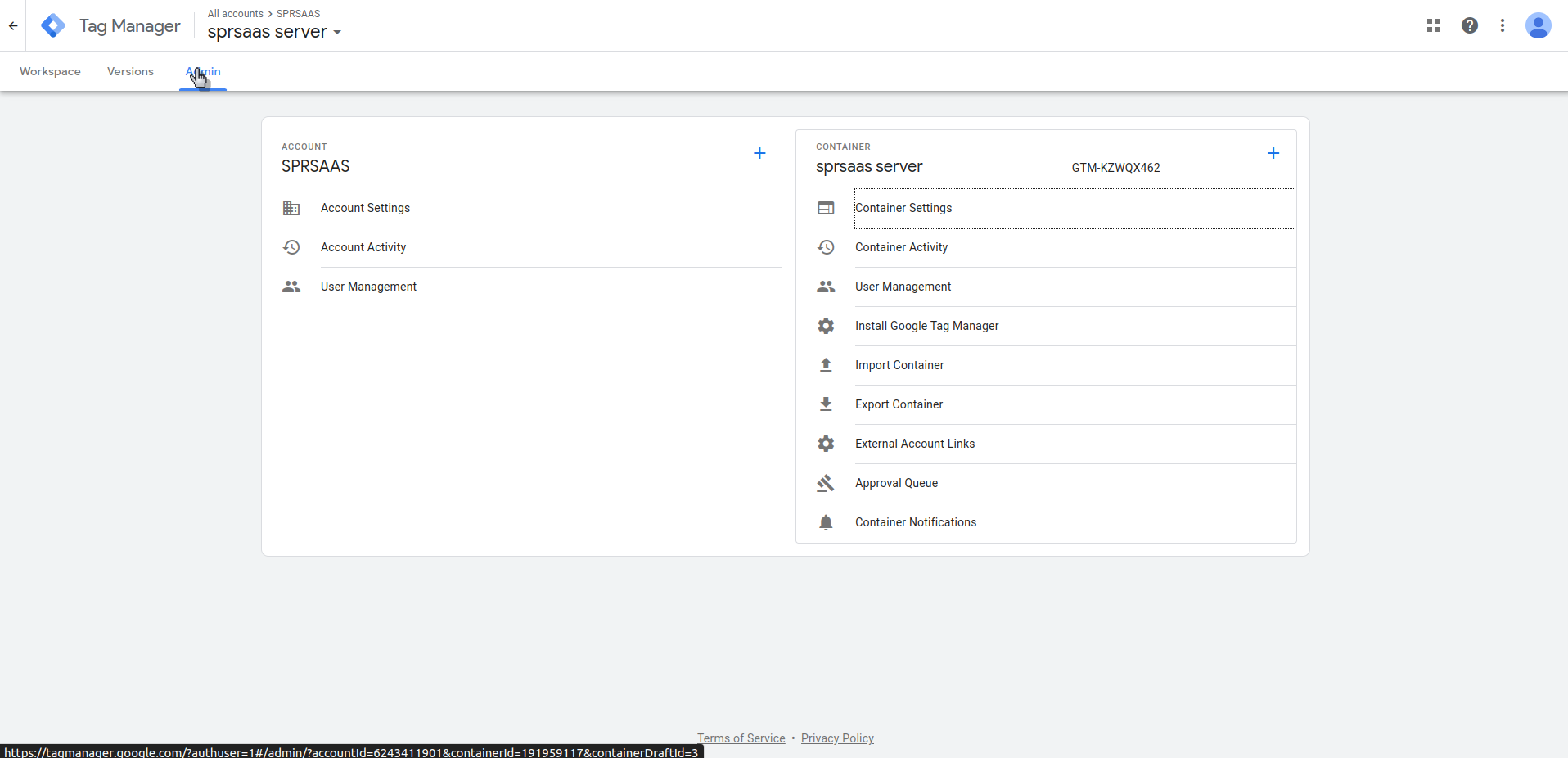Open the three-dot more options menu
This screenshot has width=1568, height=758.
[x=1503, y=25]
